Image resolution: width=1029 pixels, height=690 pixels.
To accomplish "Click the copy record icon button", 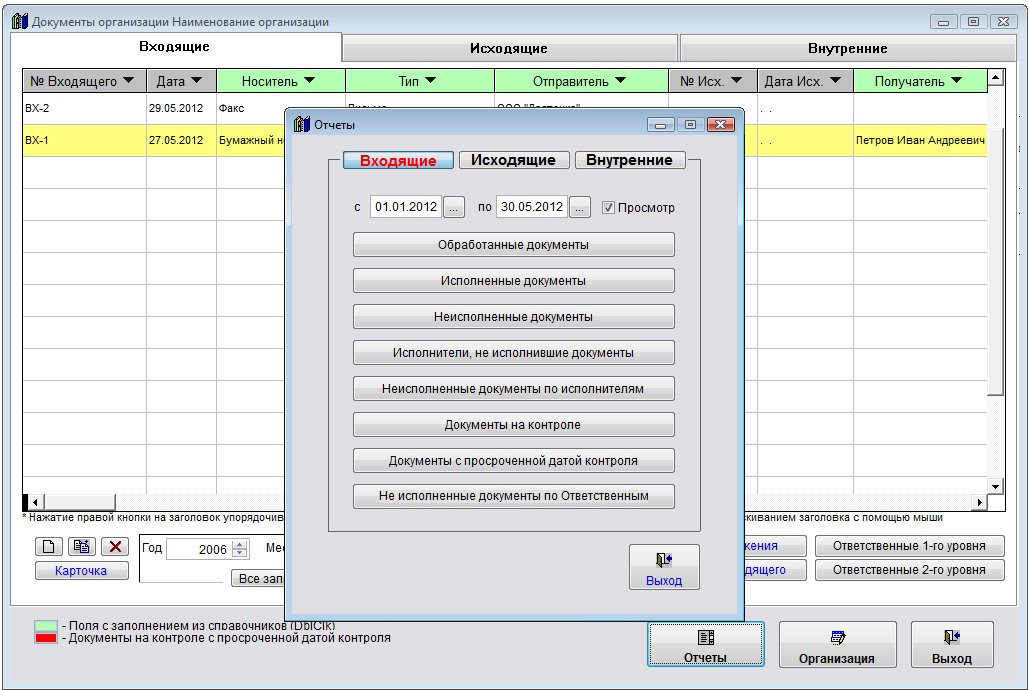I will click(81, 546).
